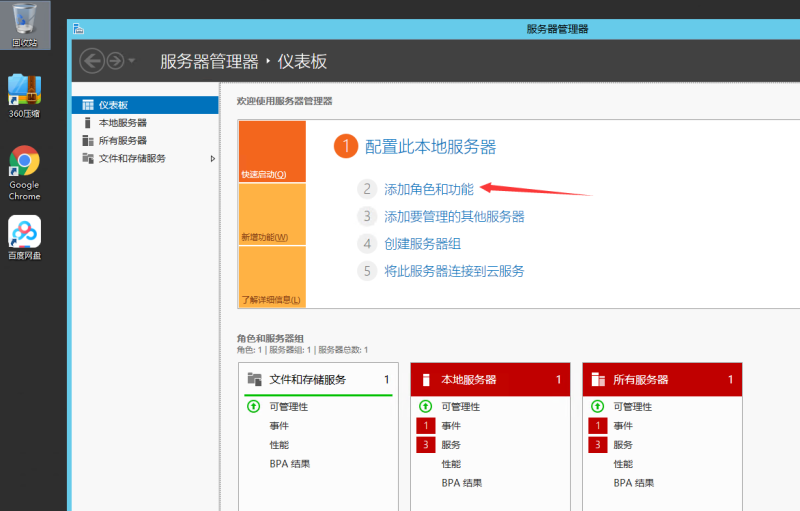Expand the 文件和存储服务 sidebar arrow
The height and width of the screenshot is (511, 800).
click(x=213, y=159)
